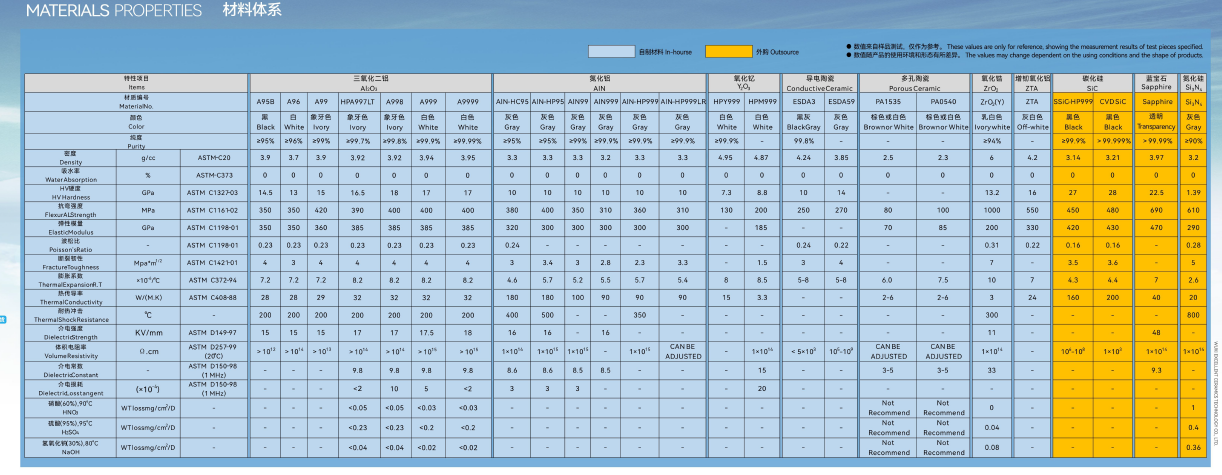
Task: Click material number 'AlN-HP999LR'
Action: click(x=682, y=102)
